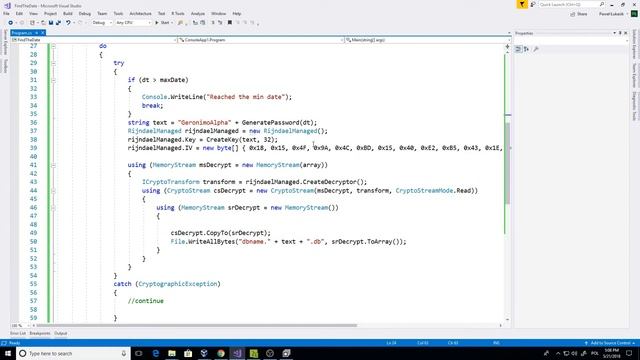
Task: Open the Team menu
Action: click(x=102, y=13)
